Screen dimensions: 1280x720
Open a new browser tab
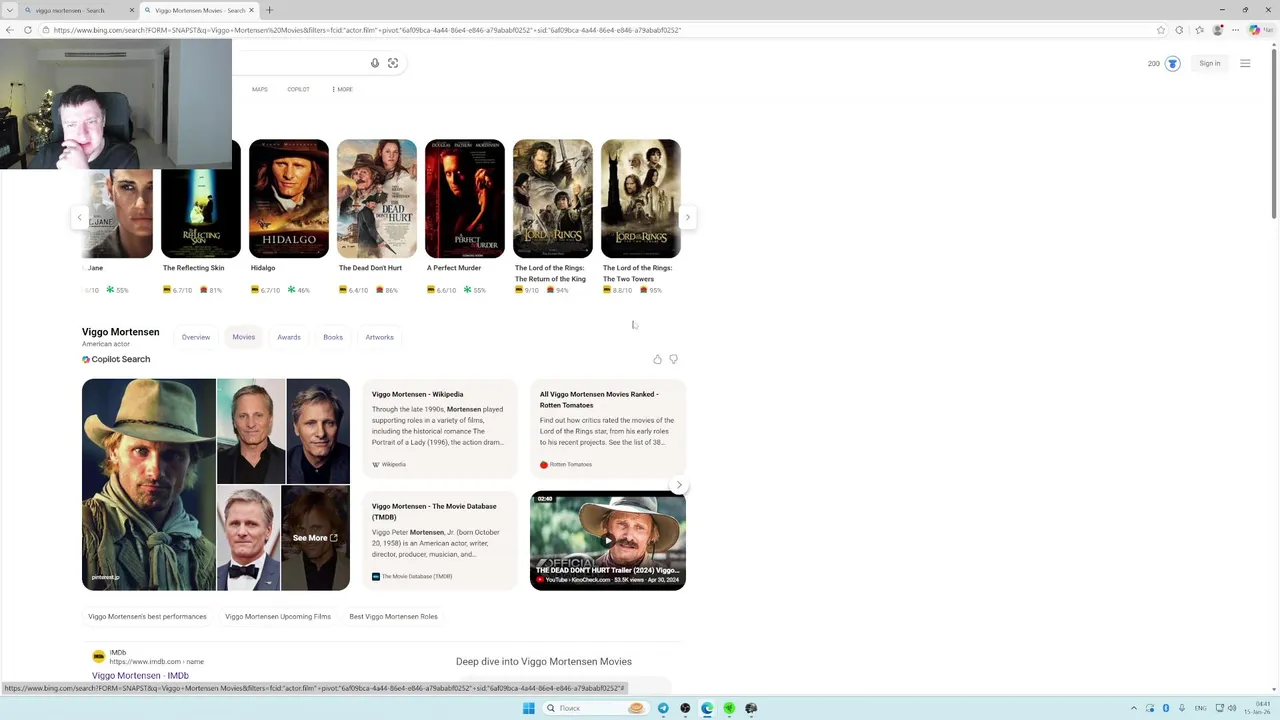coord(269,10)
